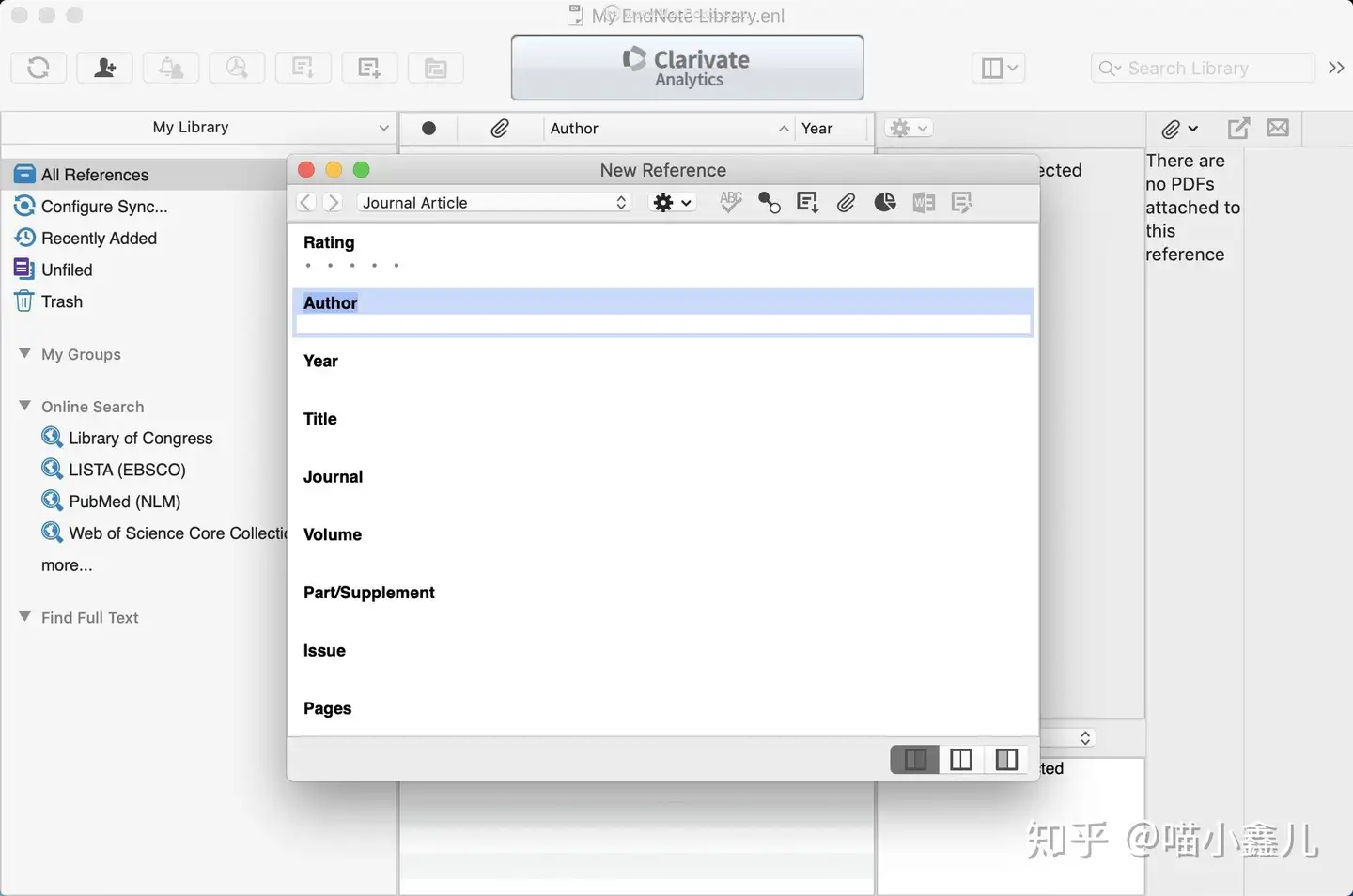This screenshot has width=1353, height=896.
Task: Set rating to the first dot
Action: (308, 266)
